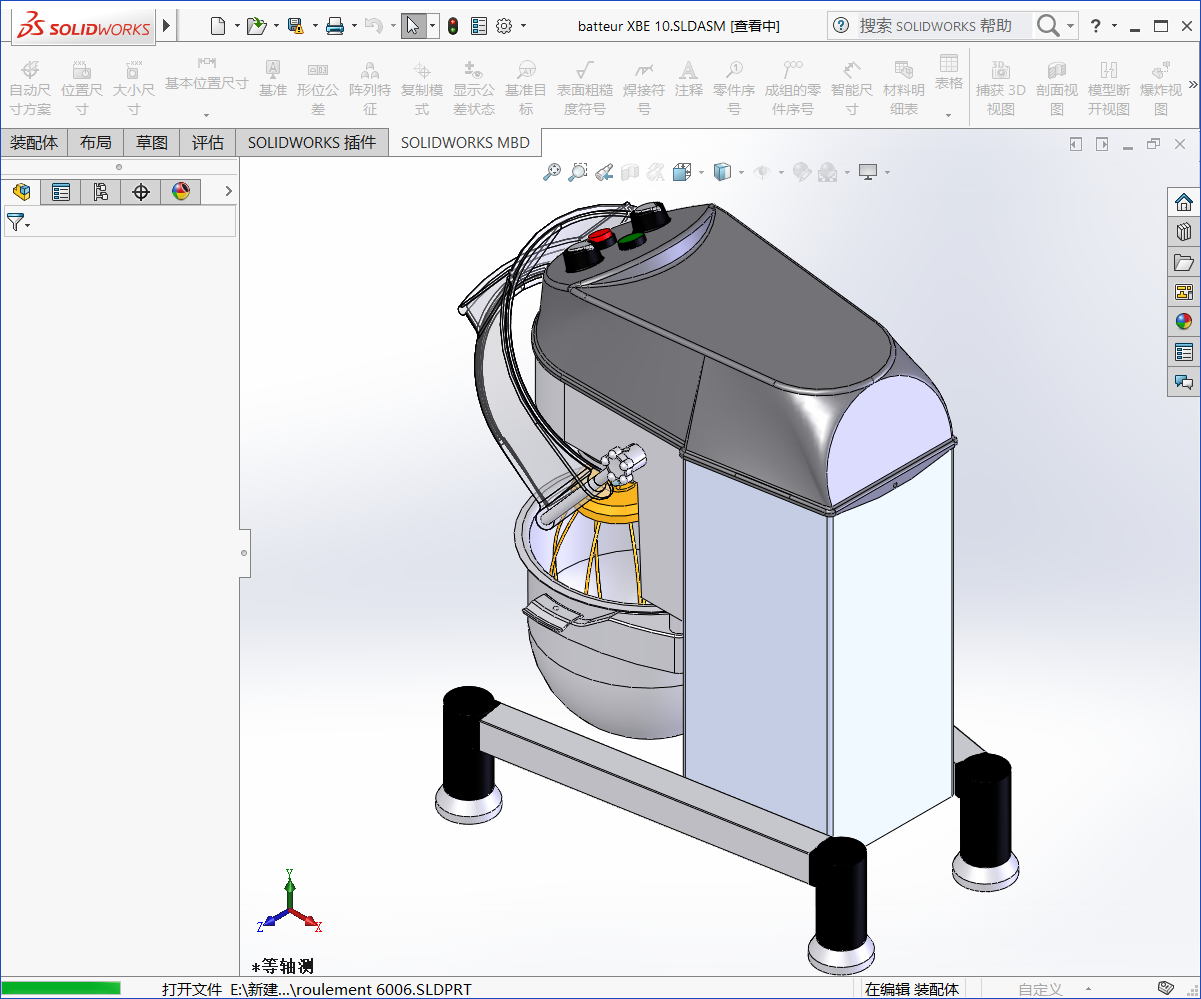Screen dimensions: 1201x999
Task: Select the Display Style shaded cube icon
Action: point(723,171)
